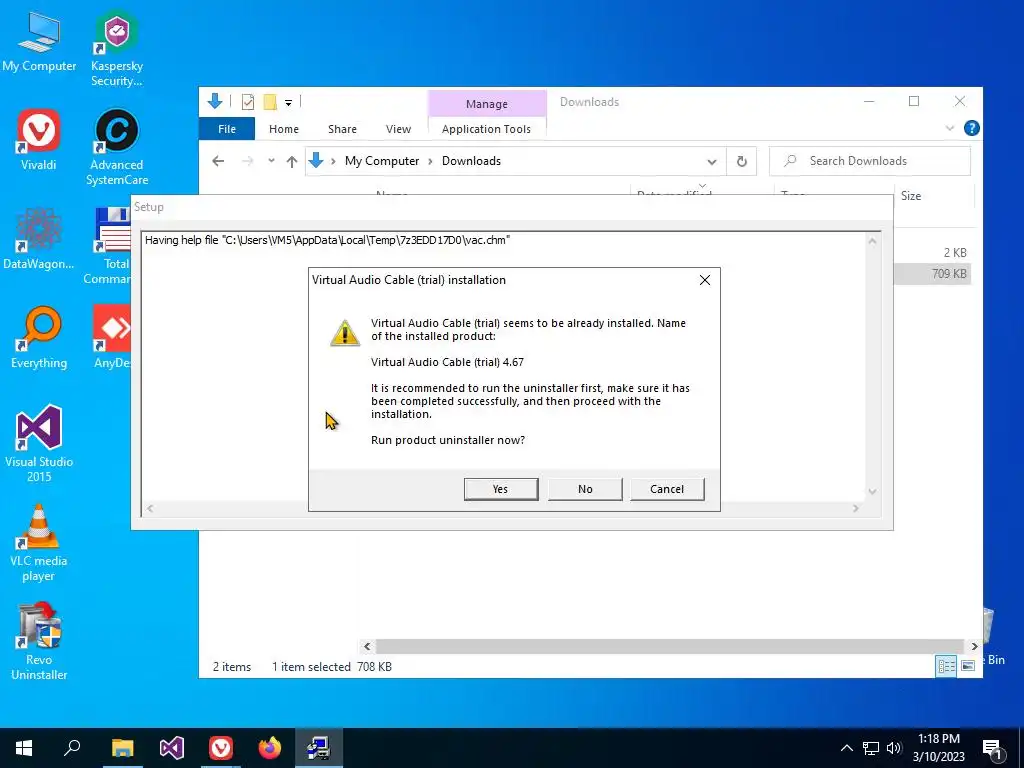Select the Setup installer taskbar icon
This screenshot has width=1024, height=768.
(319, 748)
